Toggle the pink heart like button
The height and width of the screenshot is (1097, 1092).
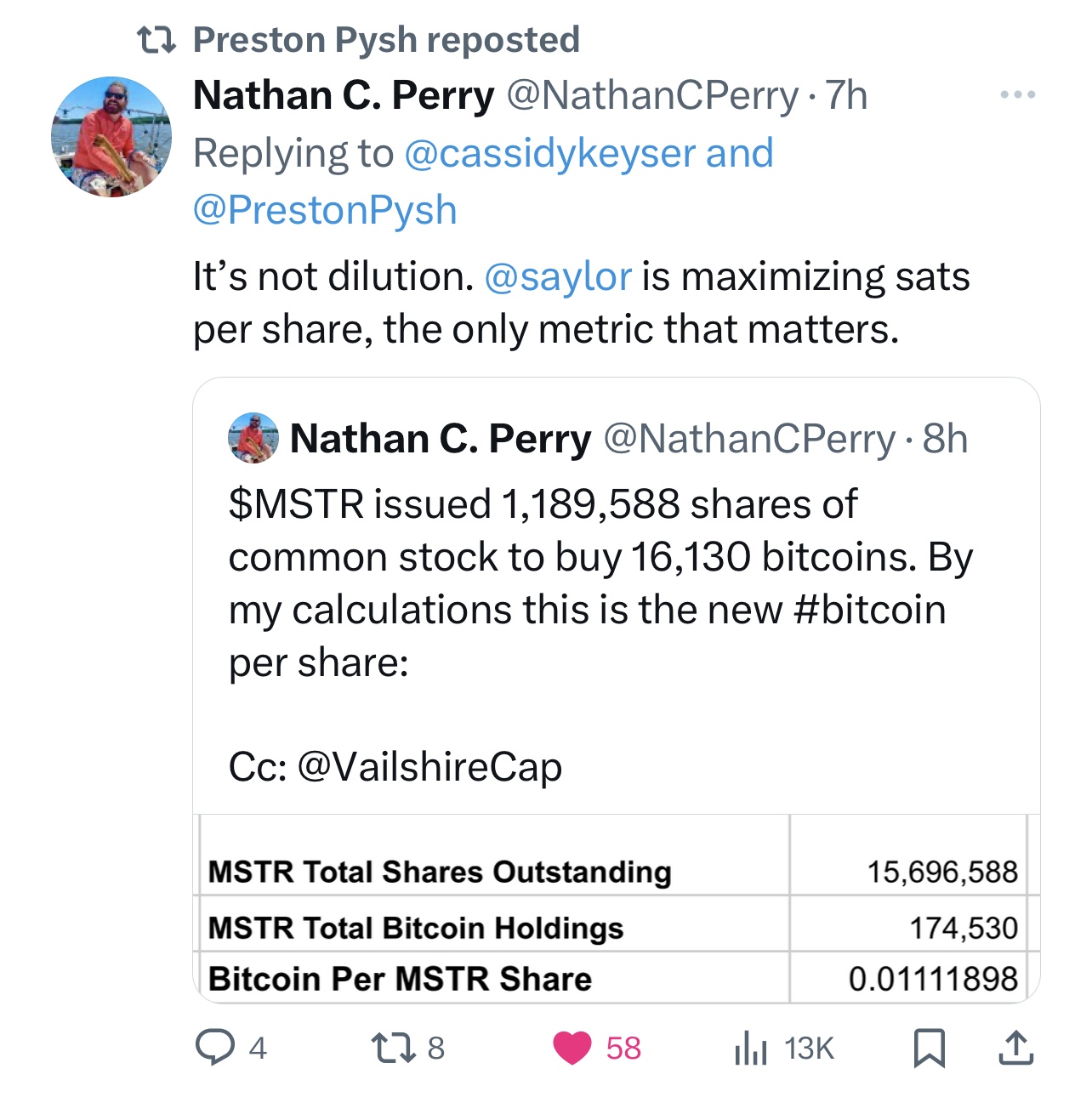(x=572, y=1048)
